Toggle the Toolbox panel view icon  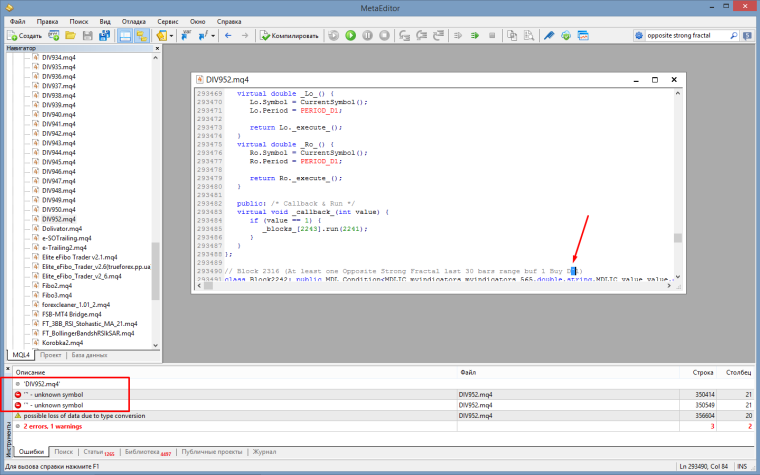pyautogui.click(x=125, y=35)
